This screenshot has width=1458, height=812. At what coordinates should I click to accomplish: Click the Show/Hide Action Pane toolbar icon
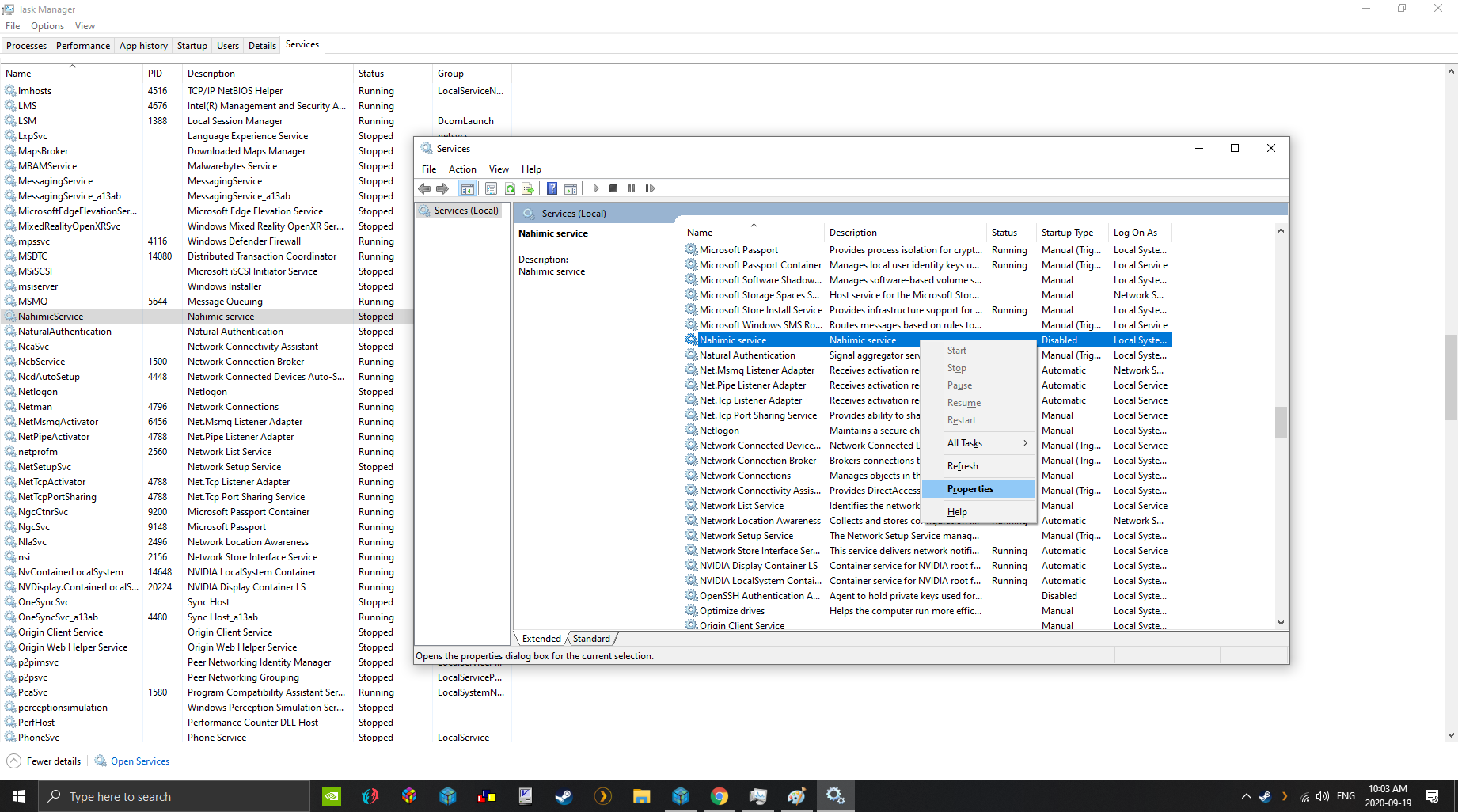click(571, 188)
